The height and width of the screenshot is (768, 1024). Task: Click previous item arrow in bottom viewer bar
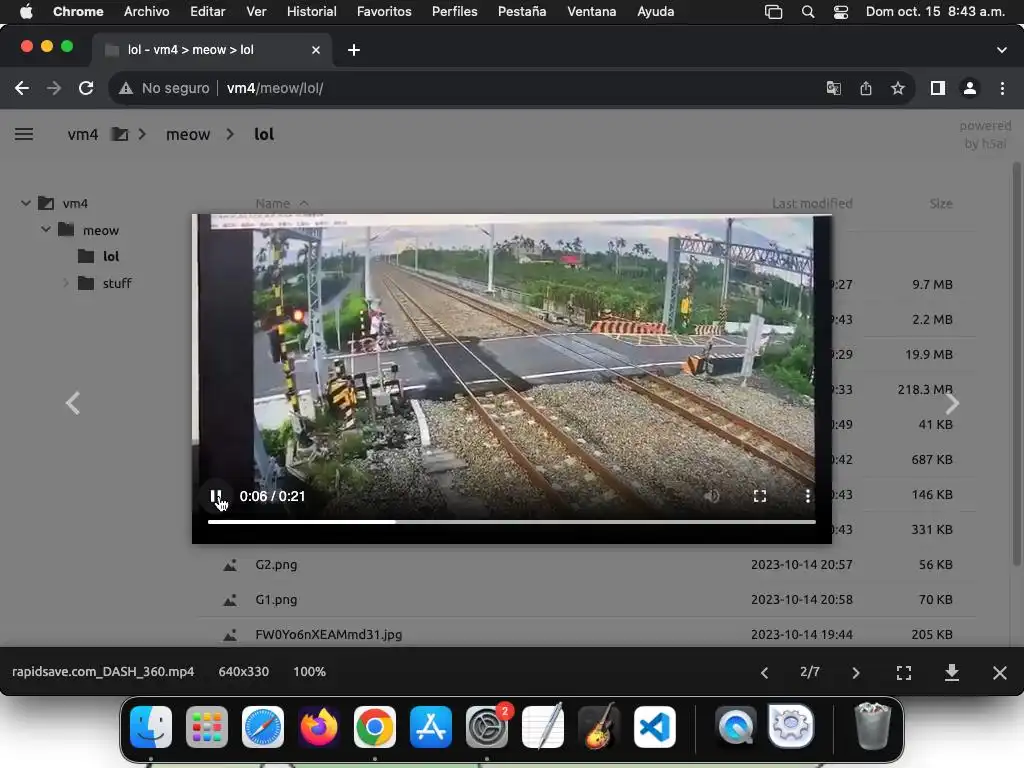pos(765,673)
